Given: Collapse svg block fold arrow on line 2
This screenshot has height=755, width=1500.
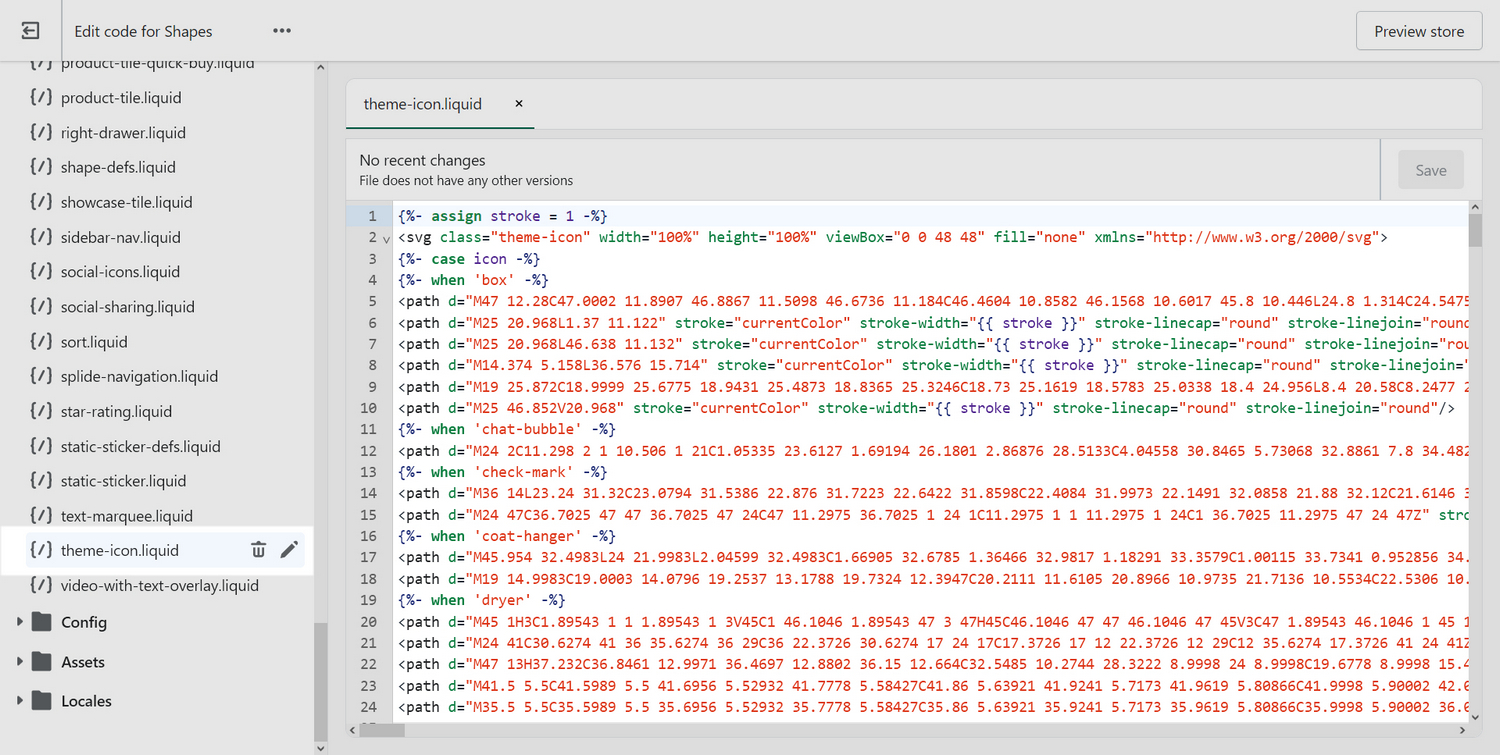Looking at the screenshot, I should 387,238.
